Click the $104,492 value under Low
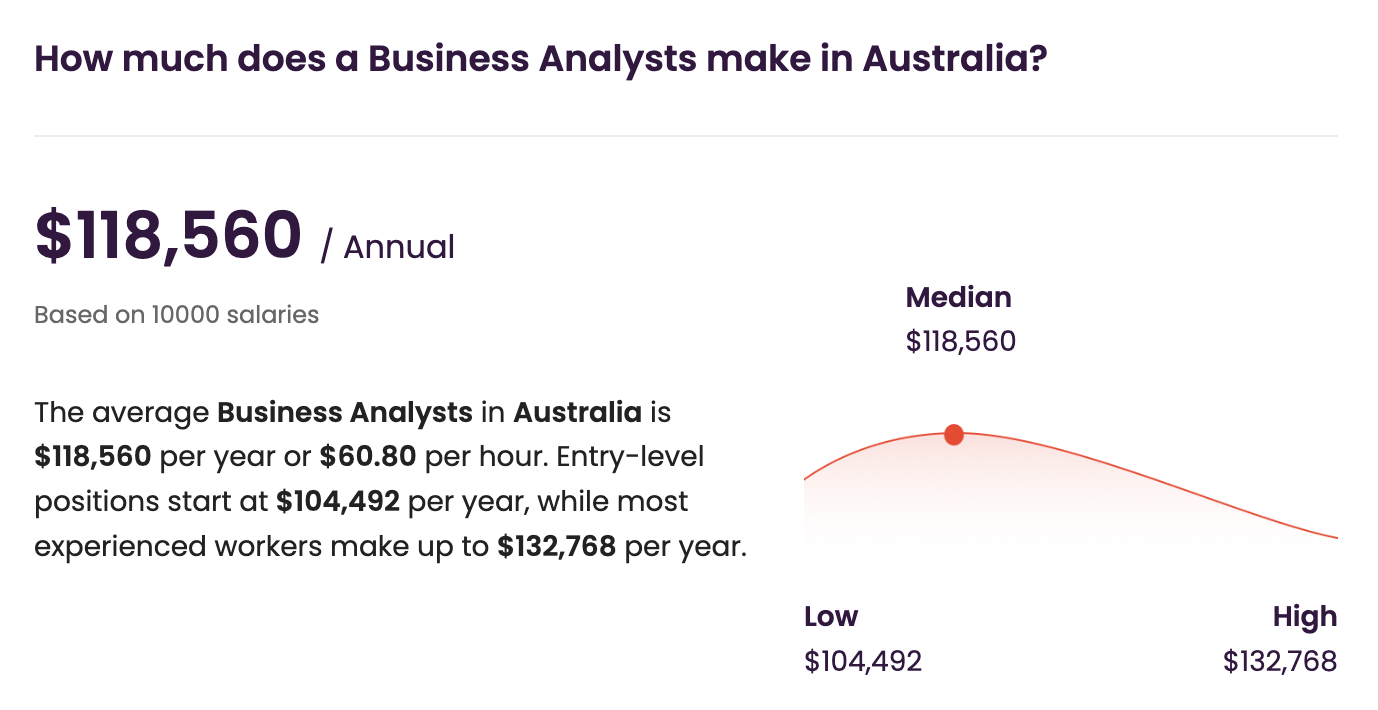The height and width of the screenshot is (710, 1378). [862, 661]
